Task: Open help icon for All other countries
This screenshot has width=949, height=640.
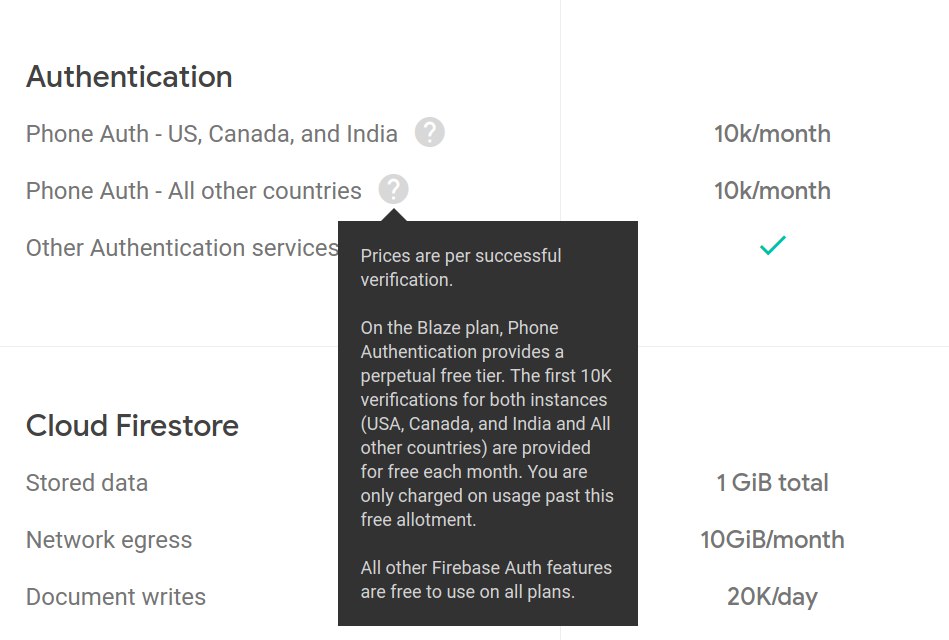Action: [393, 190]
